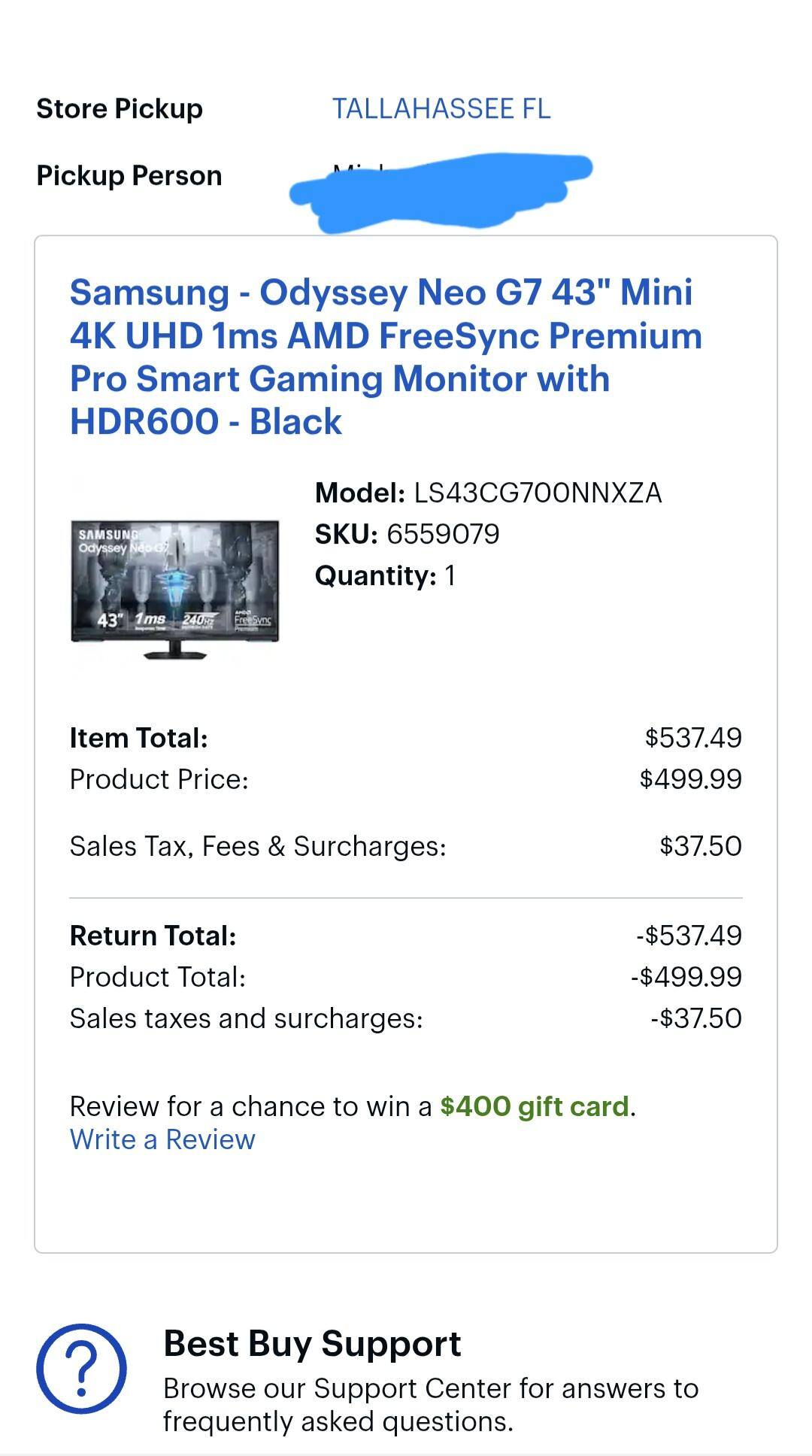Click the Product Price value $499.99
Viewport: 812px width, 1456px height.
tap(690, 779)
